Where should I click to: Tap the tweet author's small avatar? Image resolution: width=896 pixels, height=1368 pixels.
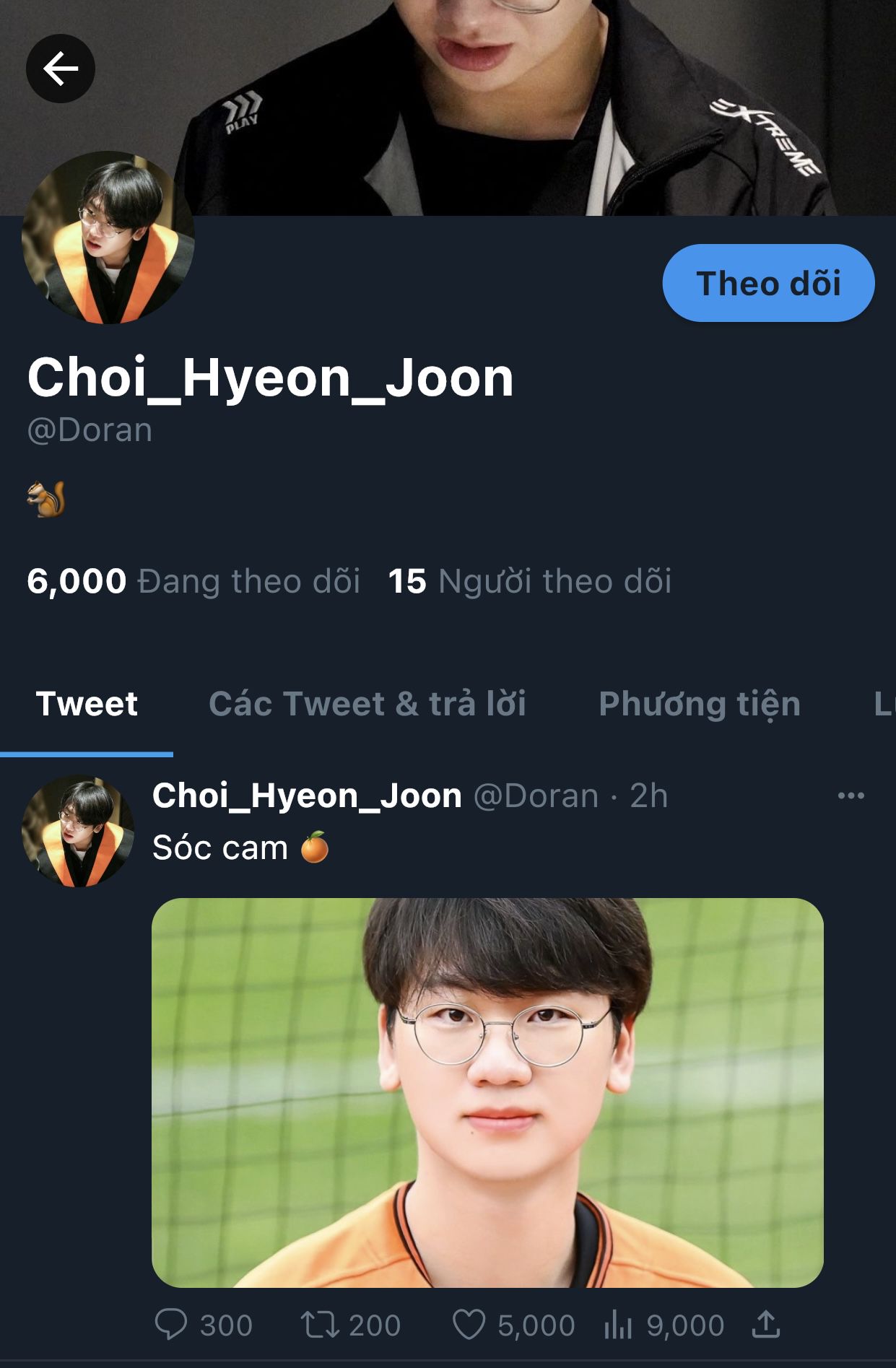coord(78,832)
